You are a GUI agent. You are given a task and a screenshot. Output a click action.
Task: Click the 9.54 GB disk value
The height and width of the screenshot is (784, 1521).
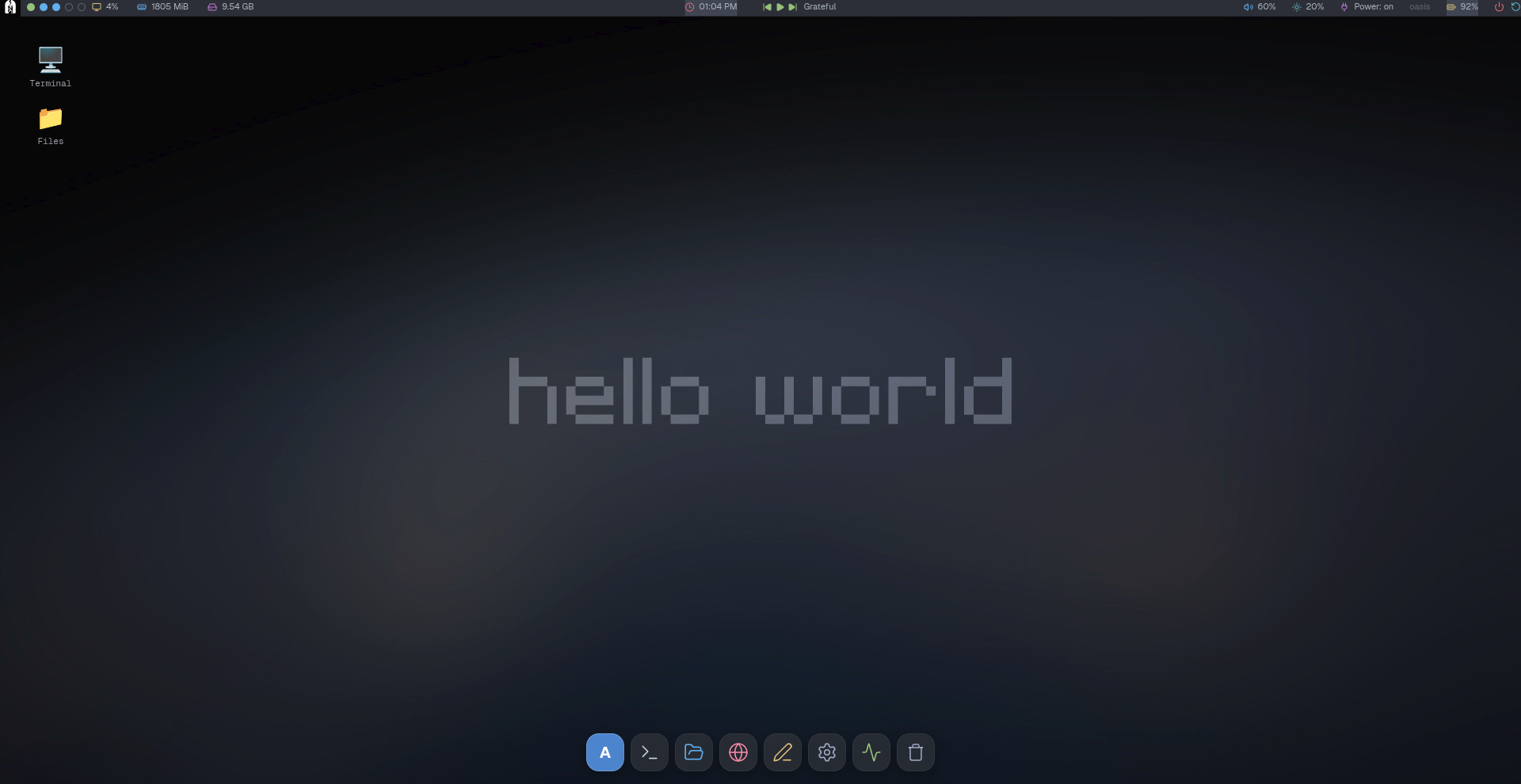[x=238, y=6]
